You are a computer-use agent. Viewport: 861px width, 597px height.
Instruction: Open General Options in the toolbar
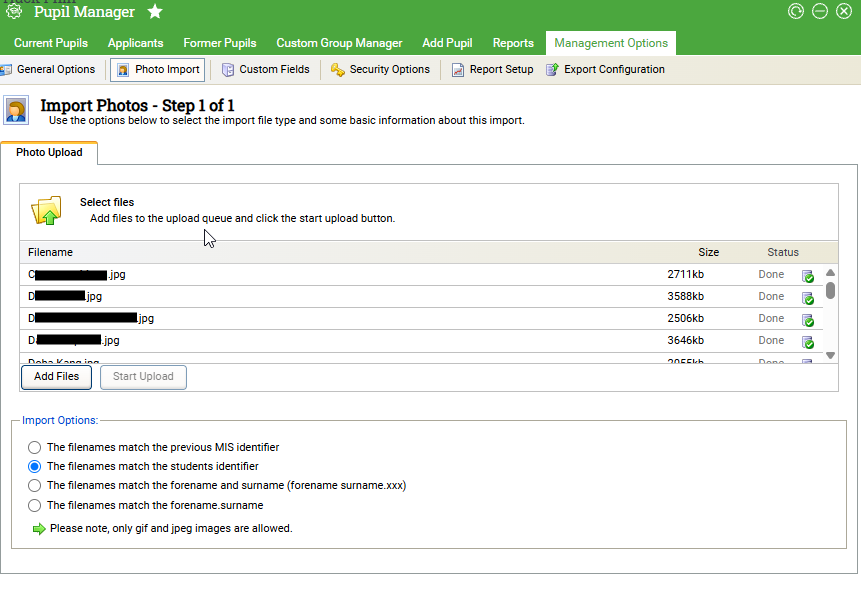(48, 70)
